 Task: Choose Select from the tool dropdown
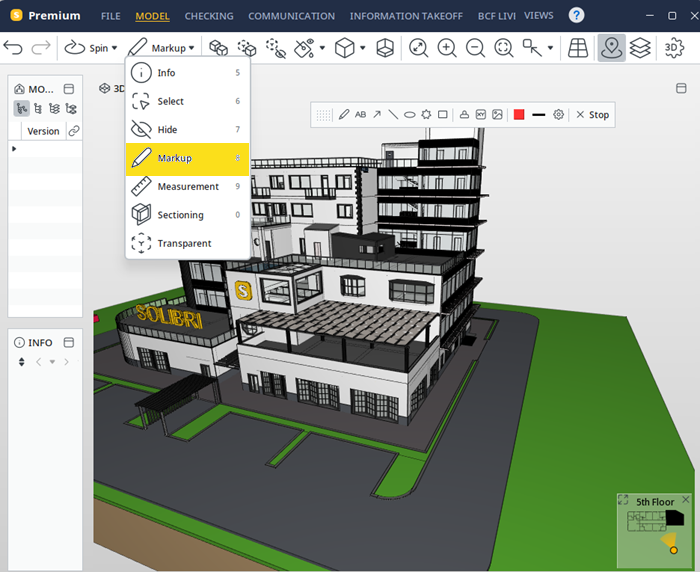click(188, 101)
